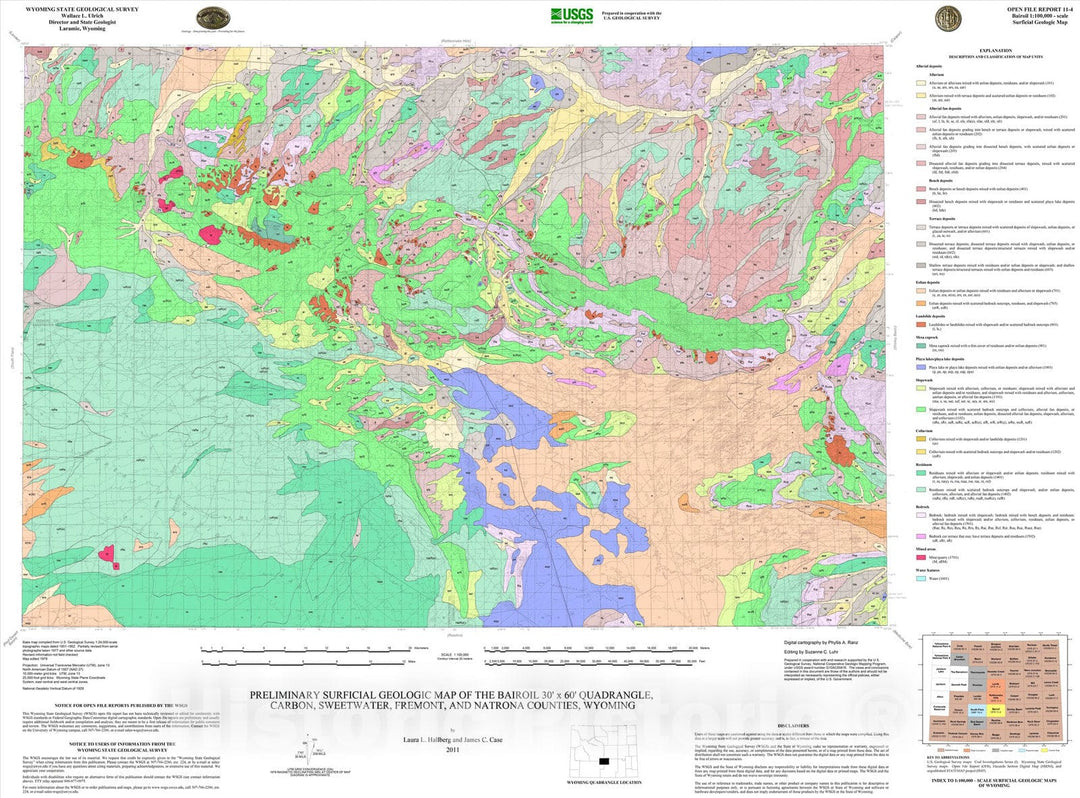Click the Bairoil quadrangle cell in the index map
Image resolution: width=1080 pixels, height=798 pixels.
(x=997, y=711)
